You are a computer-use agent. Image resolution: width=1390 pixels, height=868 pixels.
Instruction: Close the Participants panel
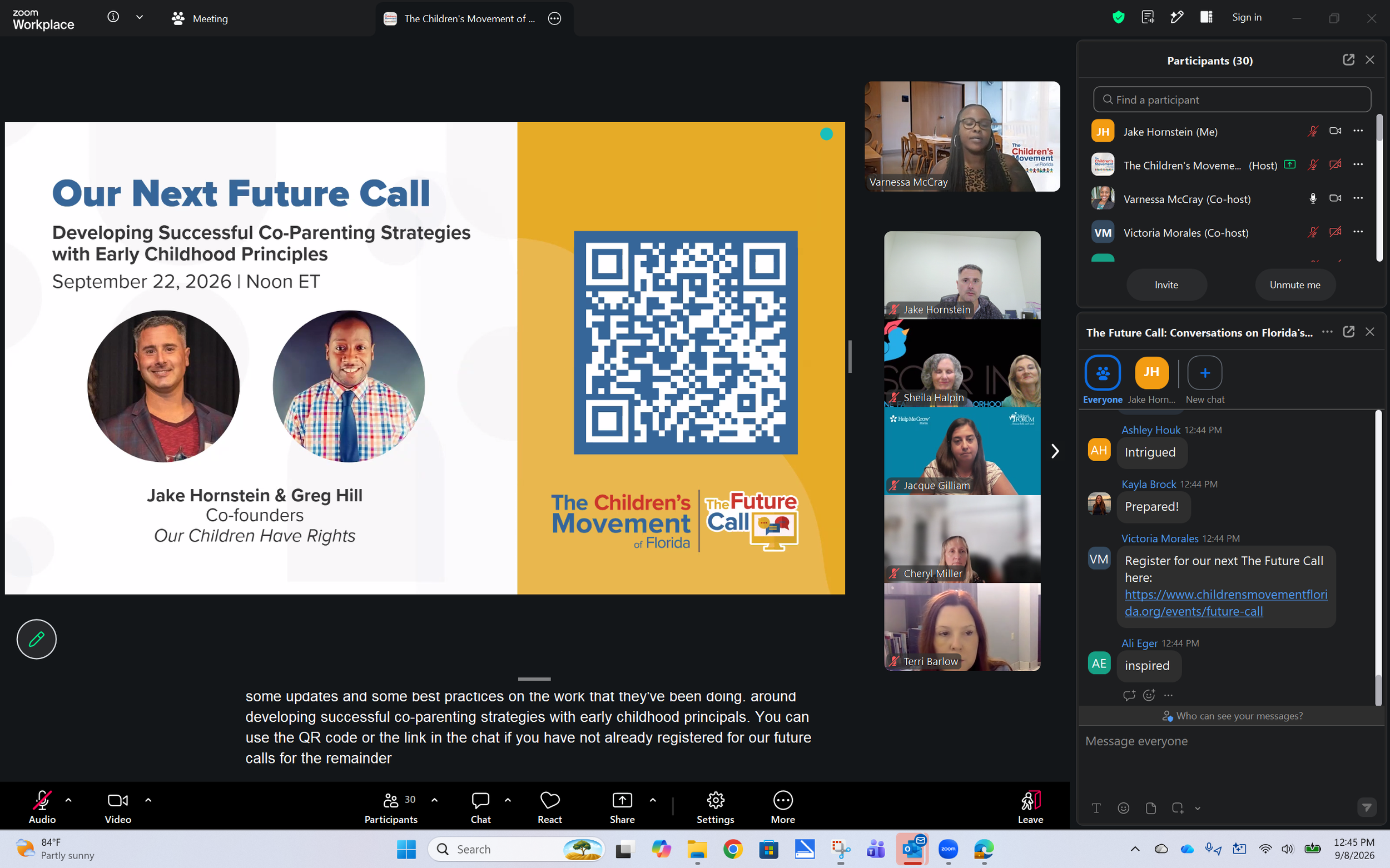click(1370, 59)
